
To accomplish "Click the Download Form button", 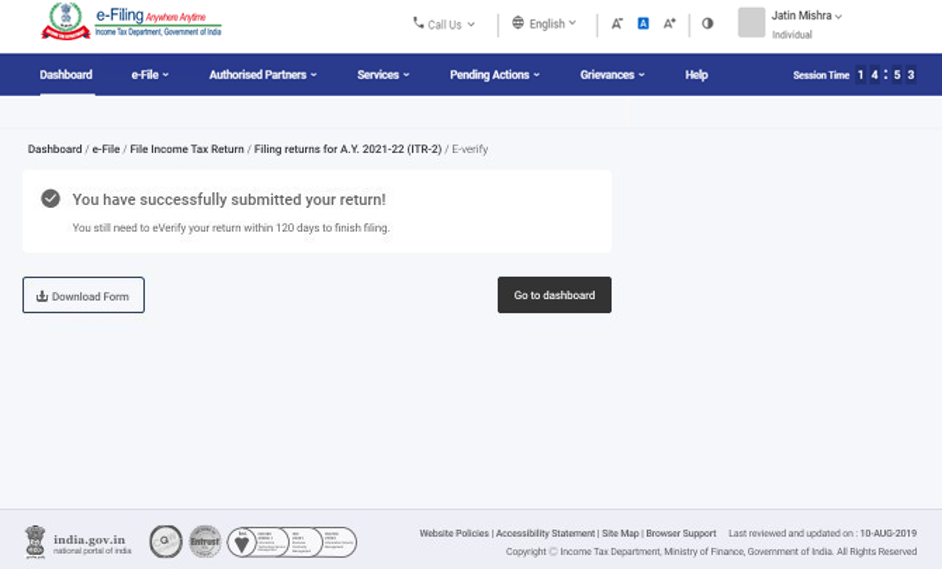I will coord(83,296).
